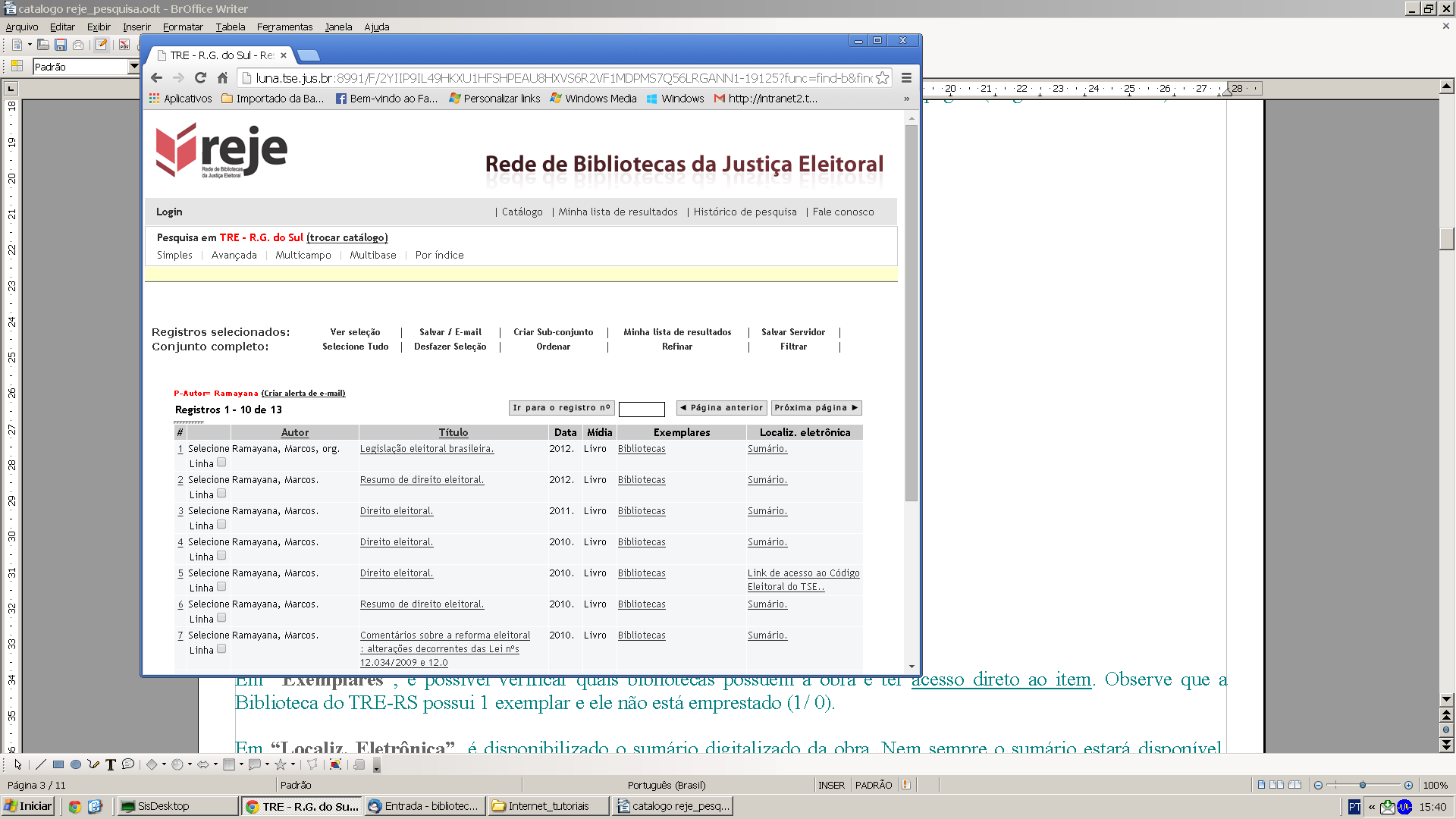The height and width of the screenshot is (819, 1456).
Task: Expand the Callouts shapes dropdown arrow
Action: 267,764
